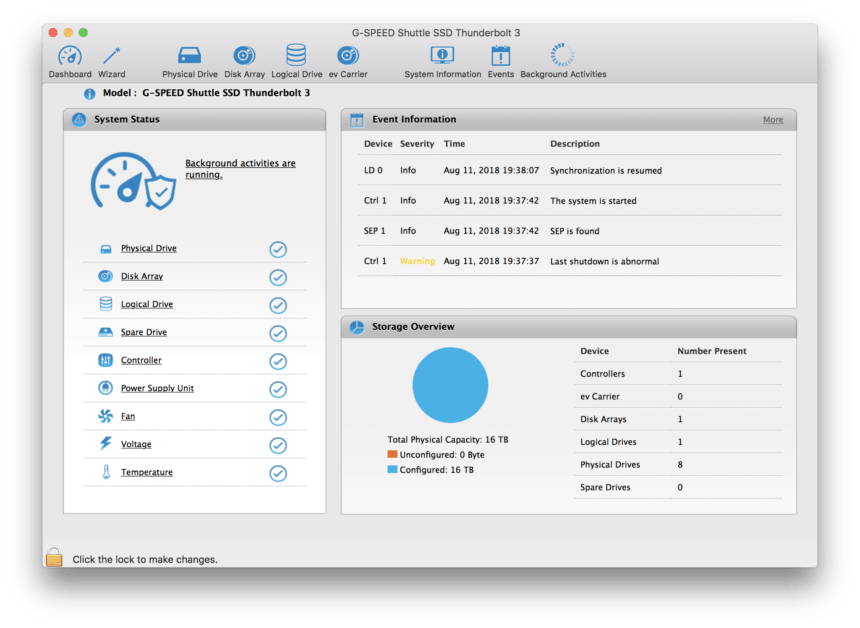This screenshot has height=628, width=860.
Task: Open 'Background activities are running' link
Action: point(240,169)
